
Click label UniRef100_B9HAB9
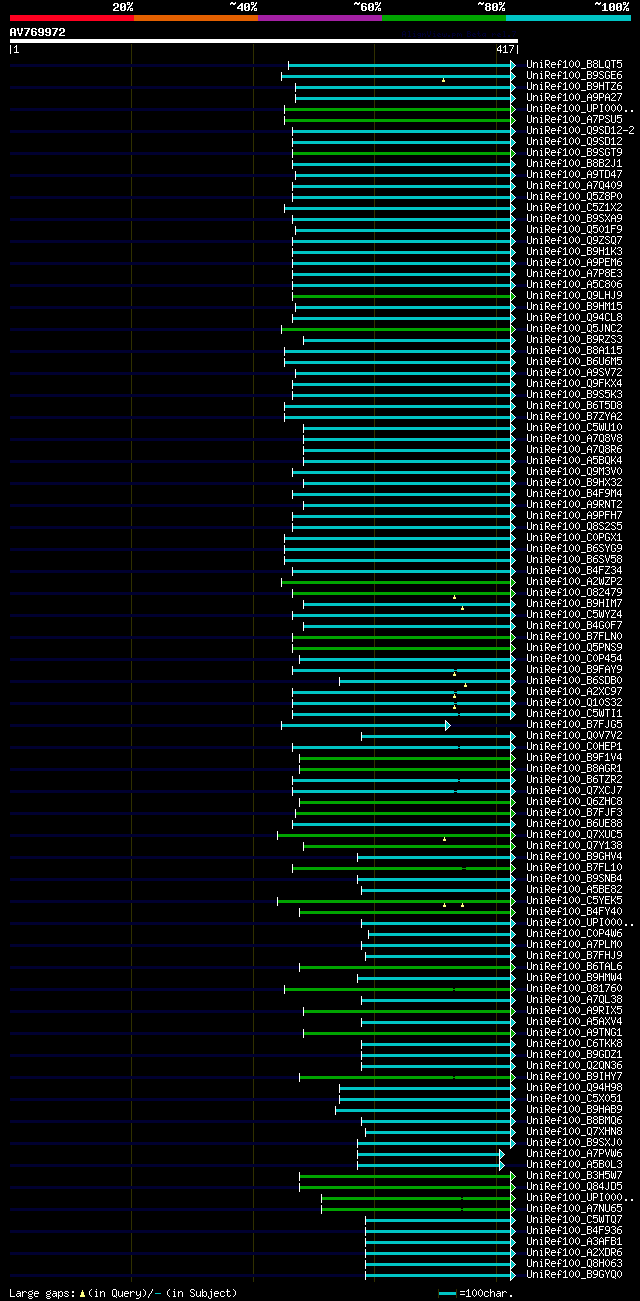tap(574, 1109)
